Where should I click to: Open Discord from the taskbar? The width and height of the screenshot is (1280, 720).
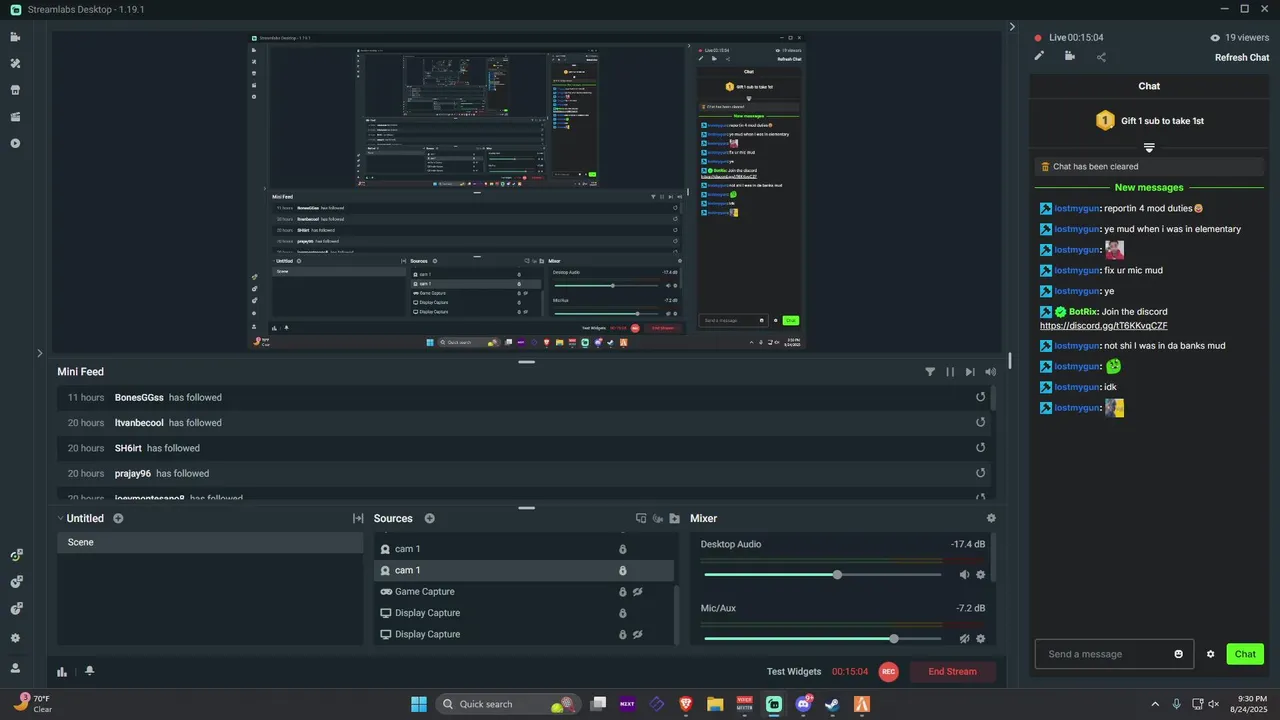coord(803,704)
